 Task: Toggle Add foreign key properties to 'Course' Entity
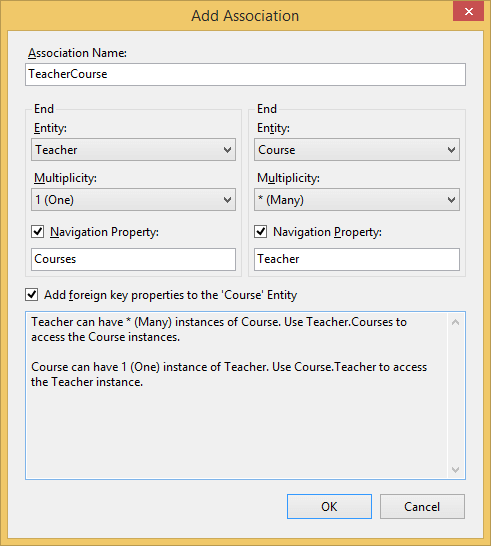click(x=32, y=295)
